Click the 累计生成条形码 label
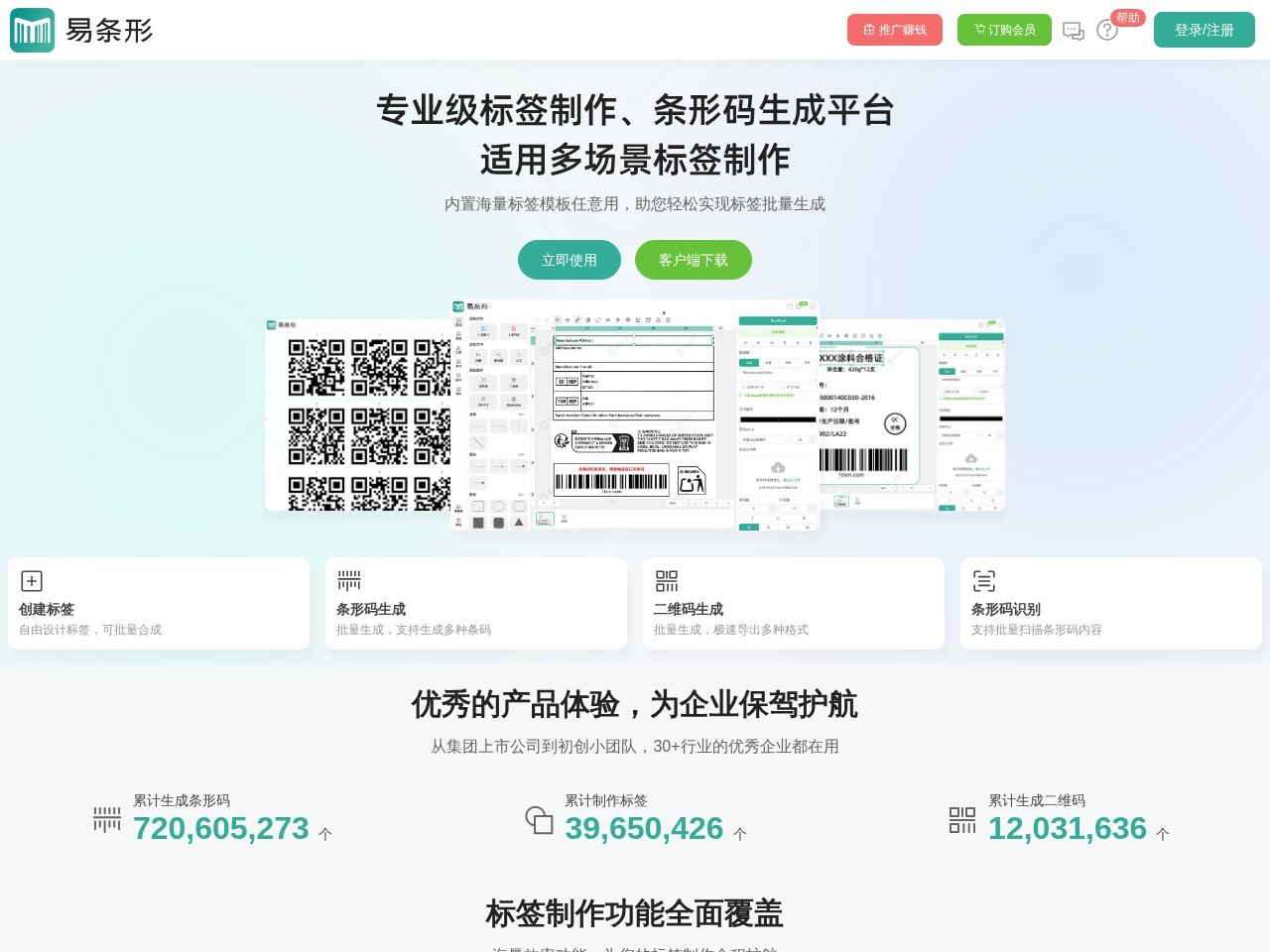Image resolution: width=1270 pixels, height=952 pixels. point(182,800)
